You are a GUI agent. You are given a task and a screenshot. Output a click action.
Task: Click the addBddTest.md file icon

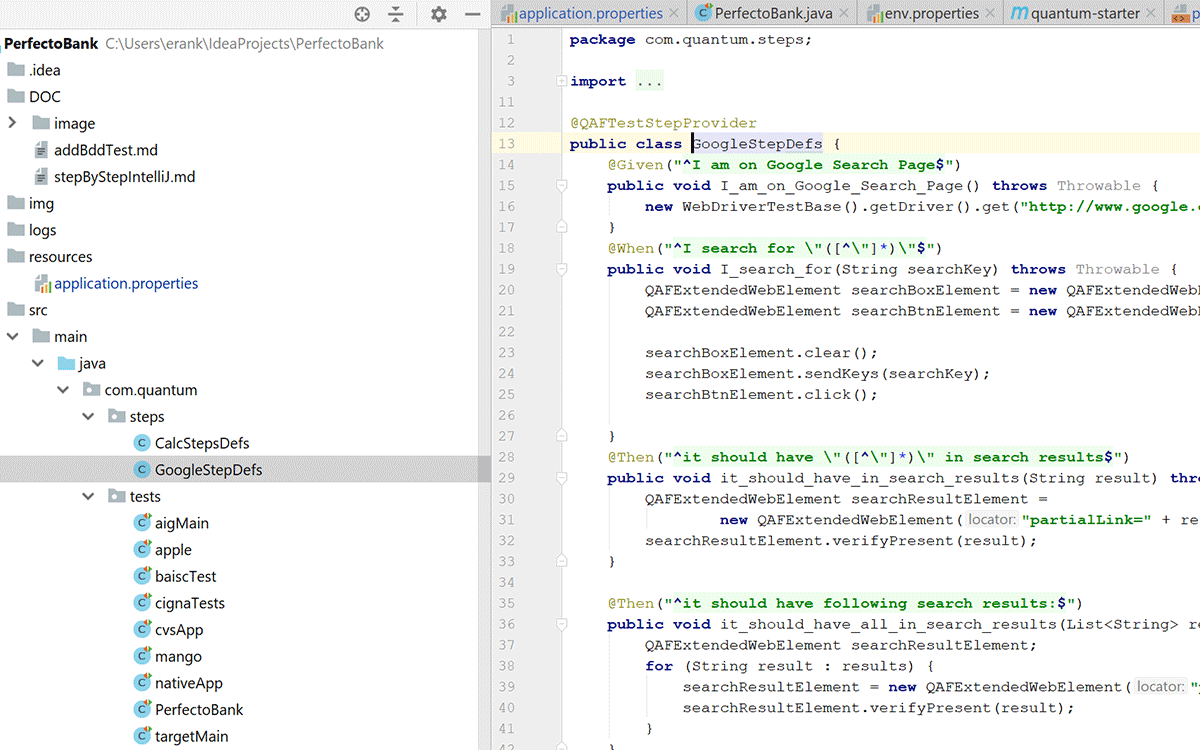coord(41,150)
